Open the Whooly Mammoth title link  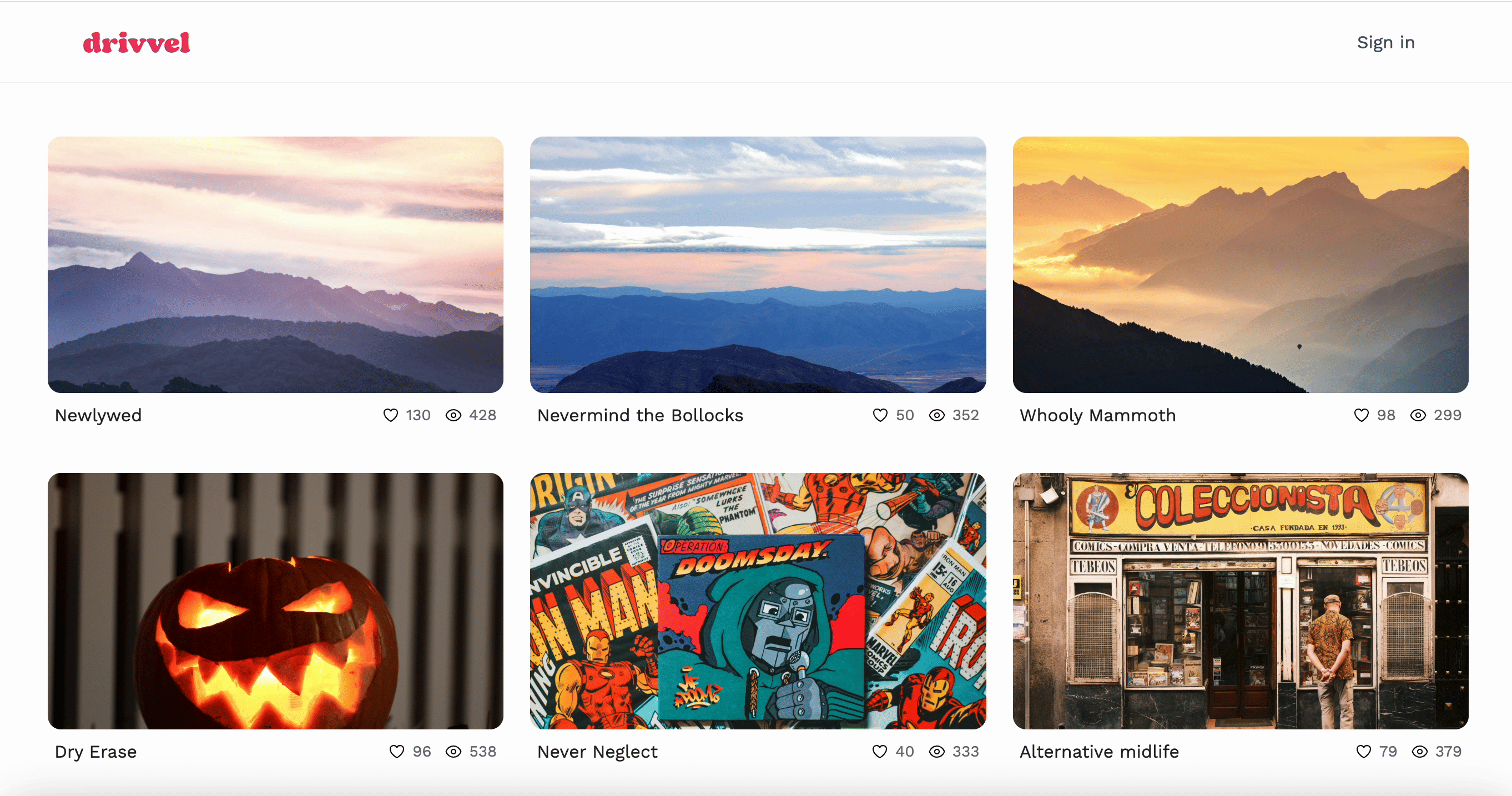pos(1097,416)
